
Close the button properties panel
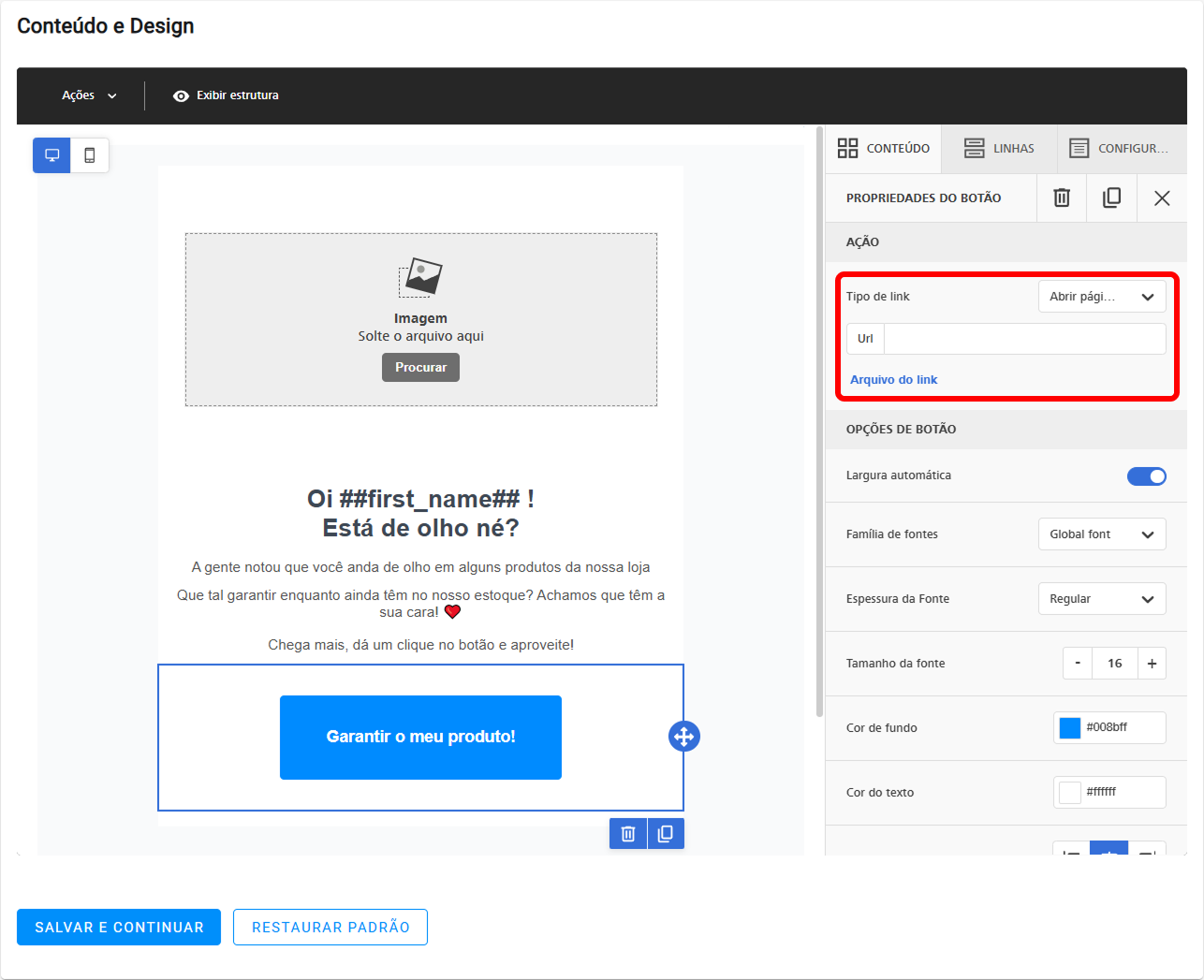(1162, 197)
